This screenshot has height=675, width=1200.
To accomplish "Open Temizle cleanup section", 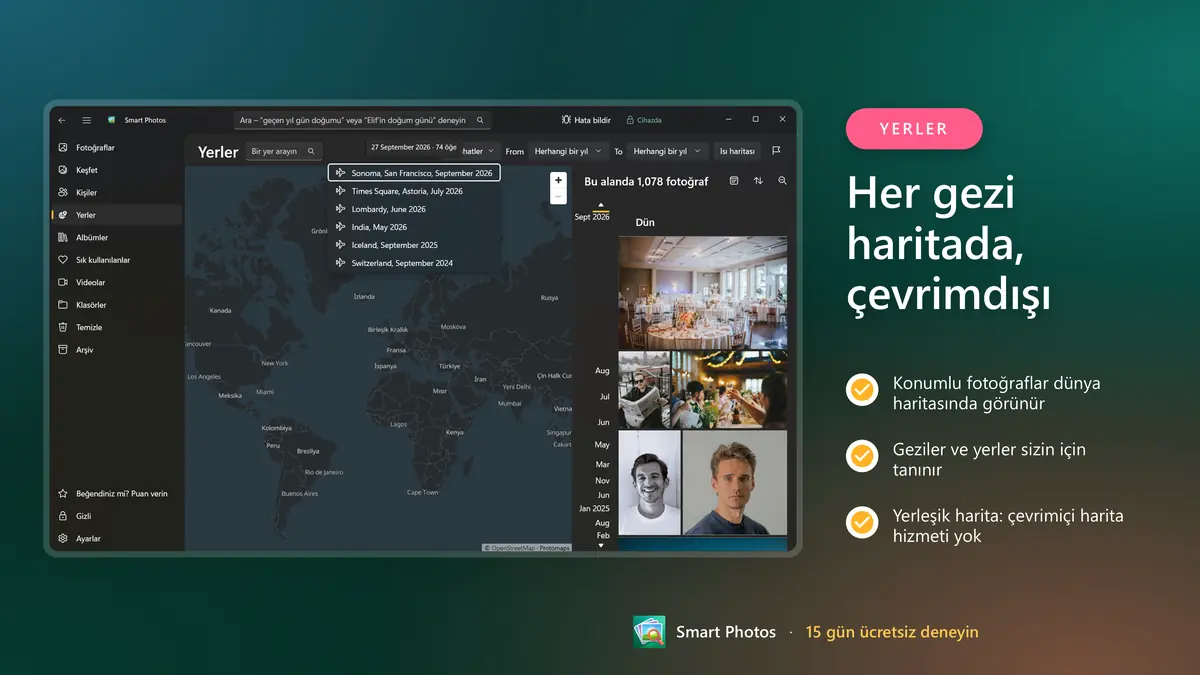I will [x=117, y=327].
